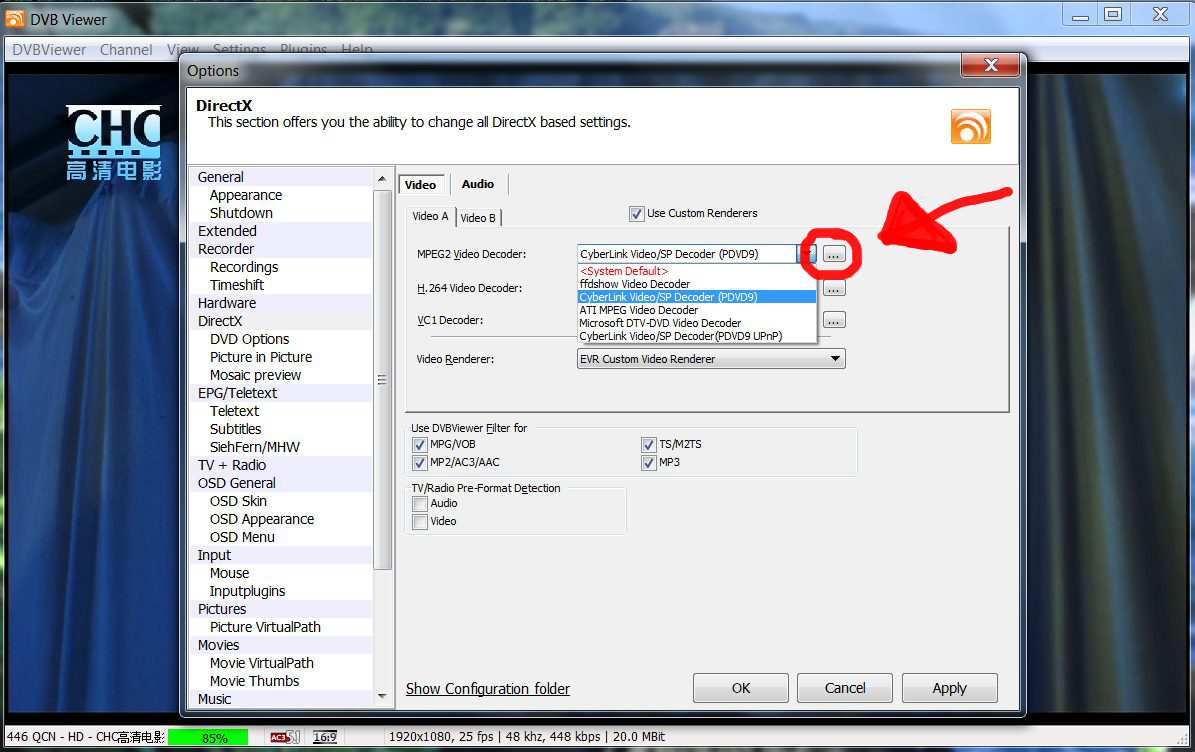Click channel name 446 QCN - HD status text
Image resolution: width=1195 pixels, height=752 pixels.
85,737
